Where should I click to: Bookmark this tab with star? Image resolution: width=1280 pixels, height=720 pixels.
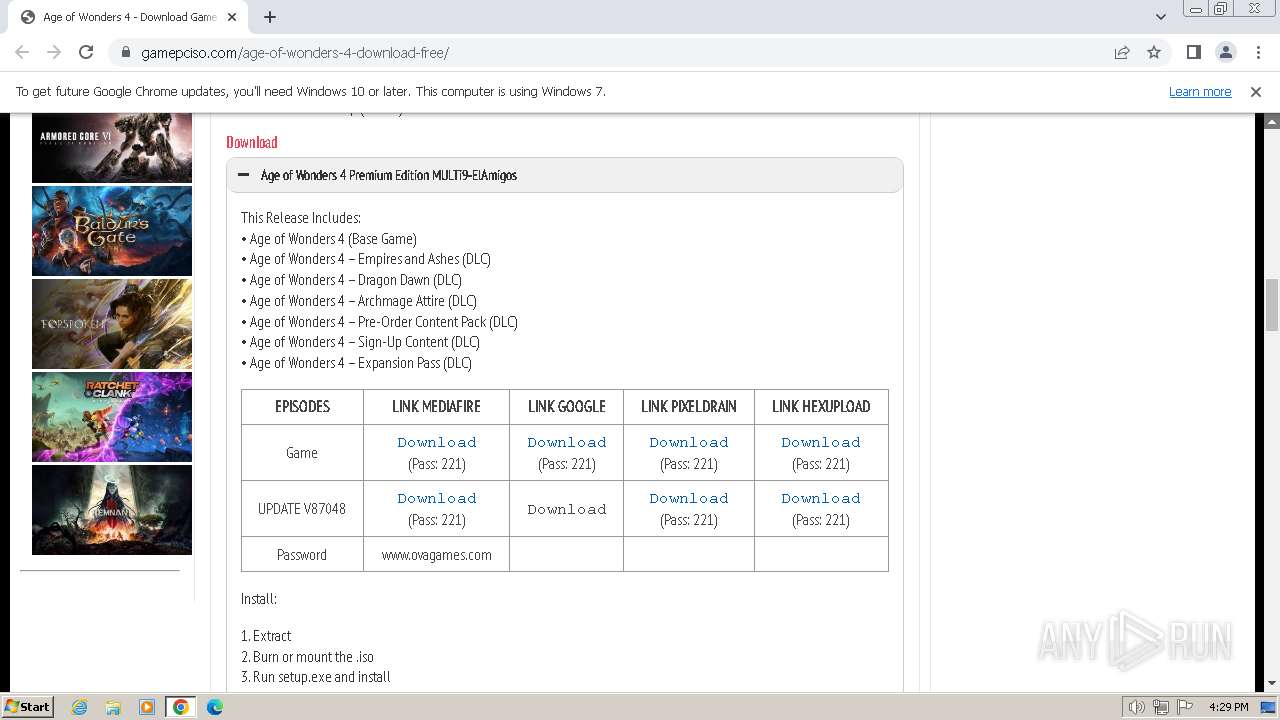[1154, 52]
